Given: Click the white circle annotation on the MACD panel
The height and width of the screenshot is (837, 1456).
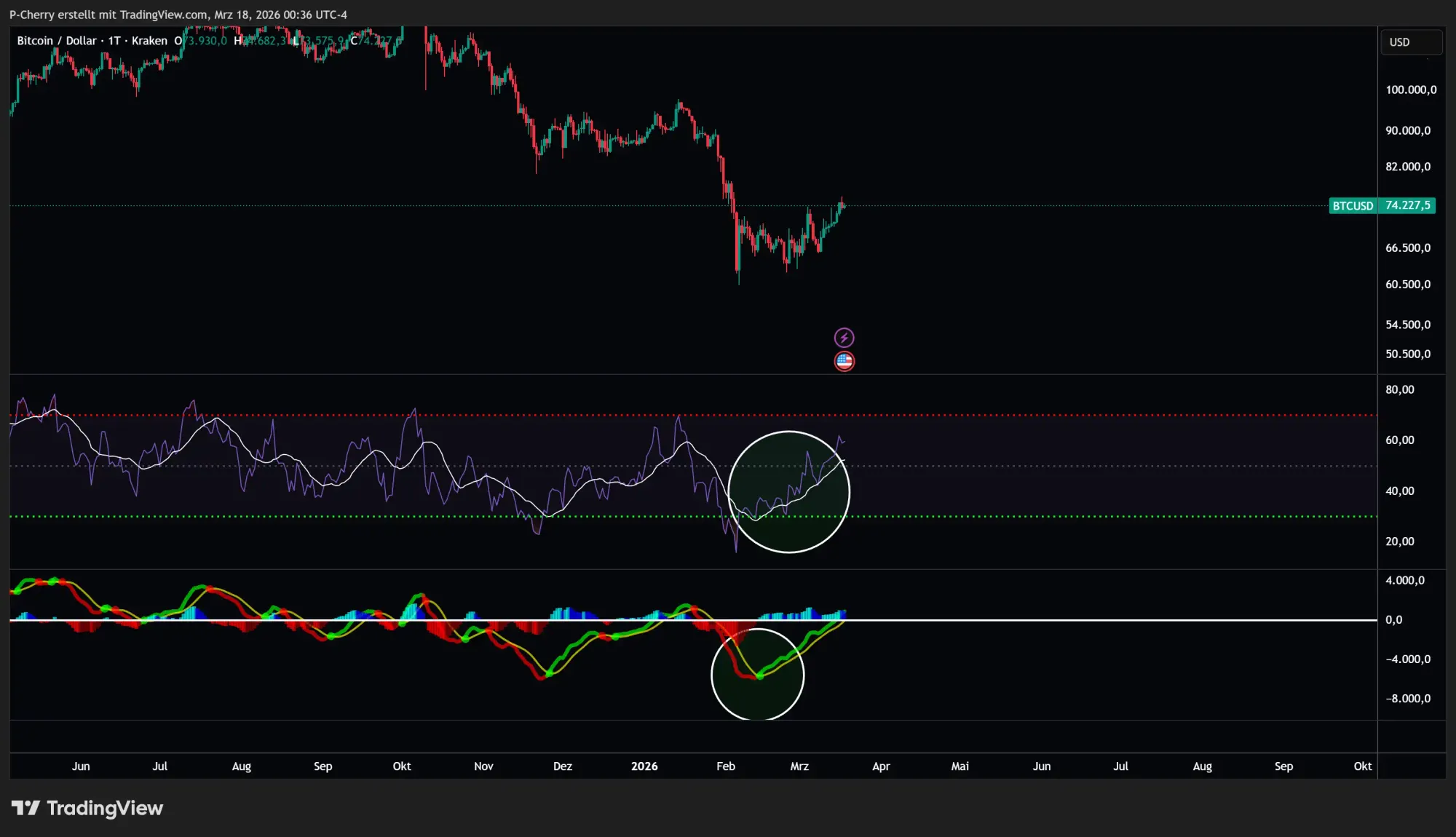Looking at the screenshot, I should (757, 675).
